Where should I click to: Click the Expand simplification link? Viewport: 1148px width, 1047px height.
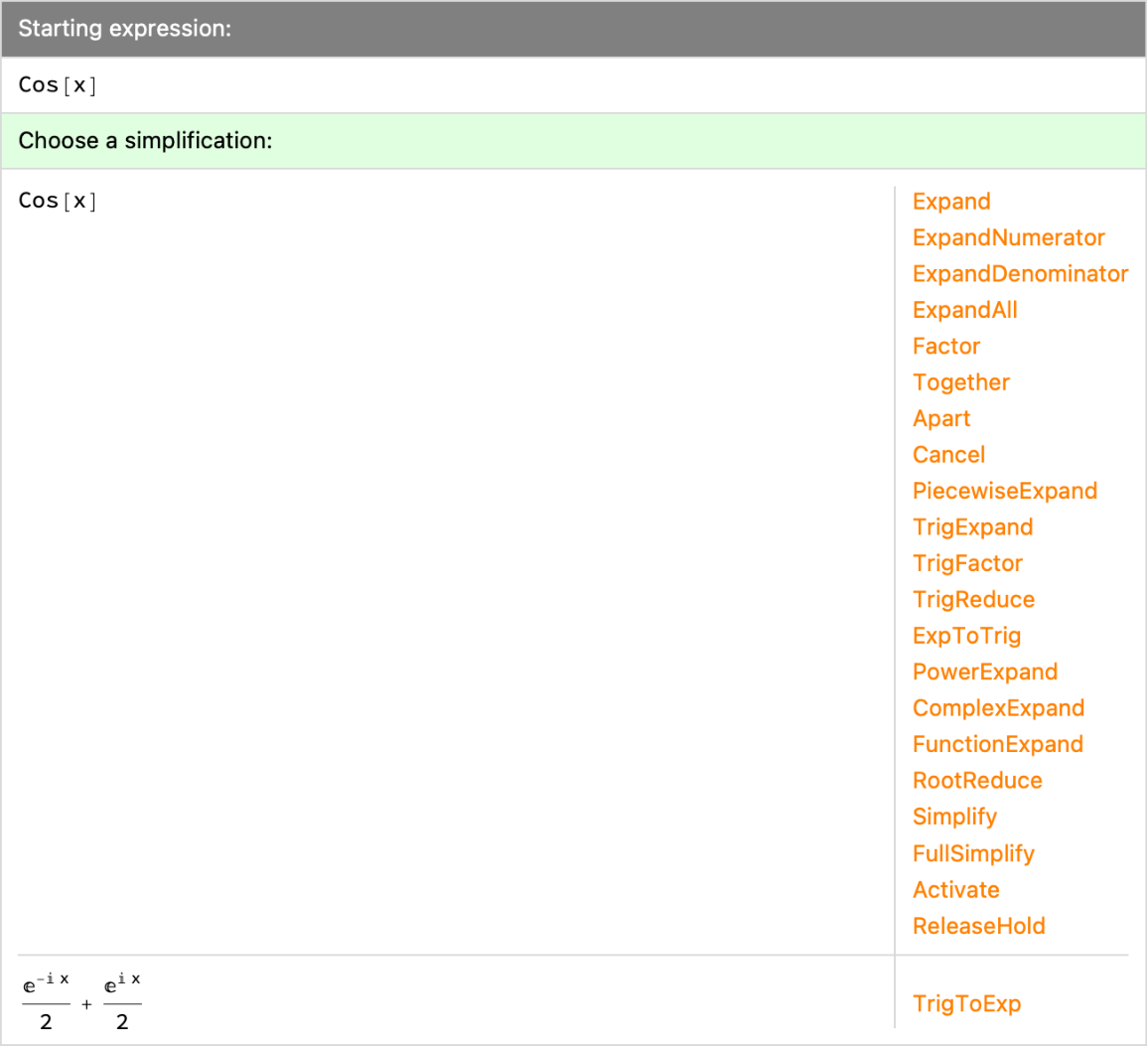pos(950,202)
